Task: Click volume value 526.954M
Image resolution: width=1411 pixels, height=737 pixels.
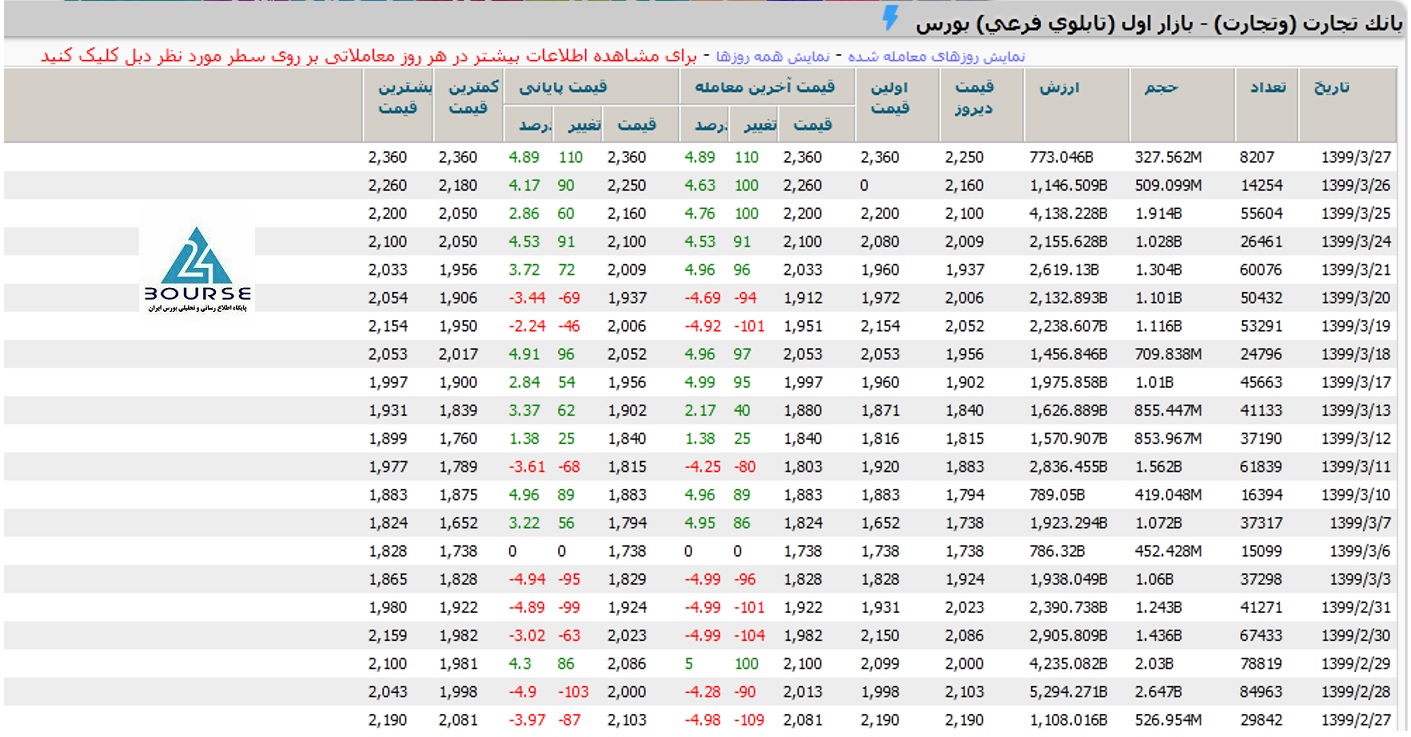Action: point(1168,719)
